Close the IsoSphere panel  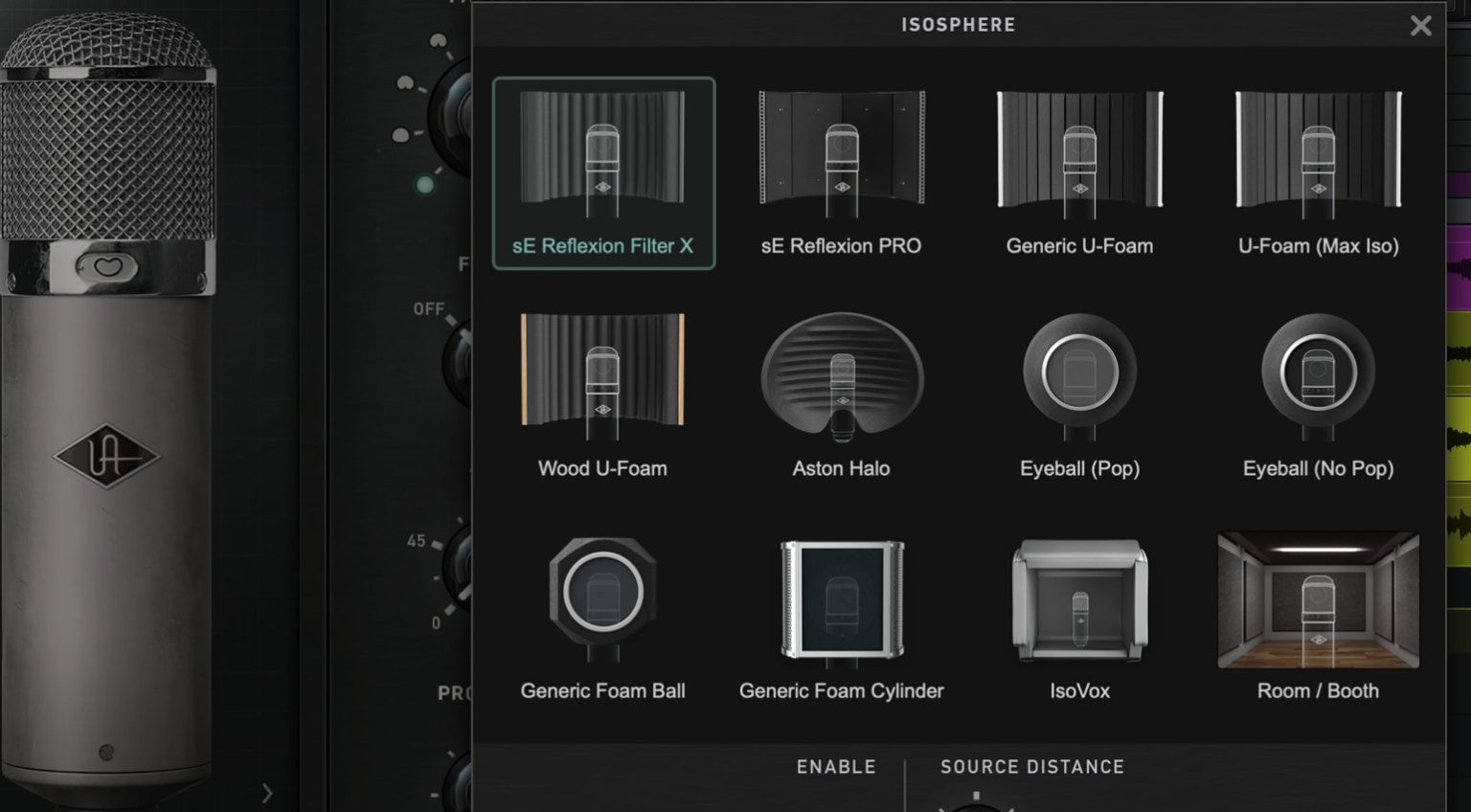[x=1420, y=26]
